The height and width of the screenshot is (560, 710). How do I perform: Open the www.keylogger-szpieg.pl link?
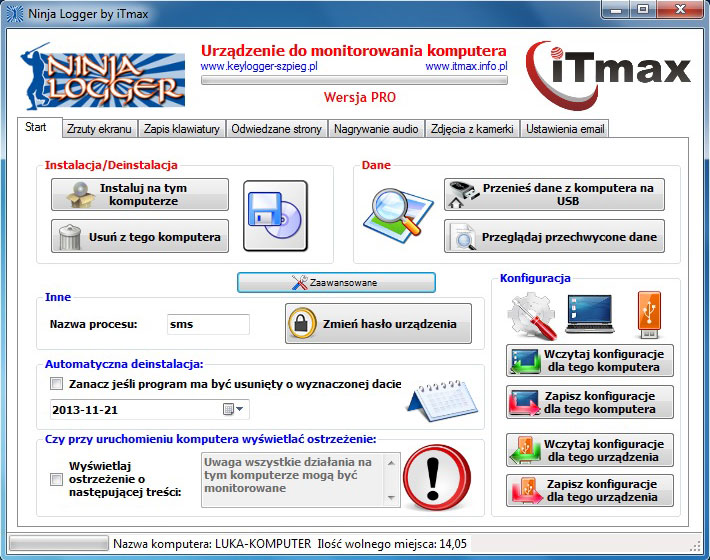click(259, 67)
